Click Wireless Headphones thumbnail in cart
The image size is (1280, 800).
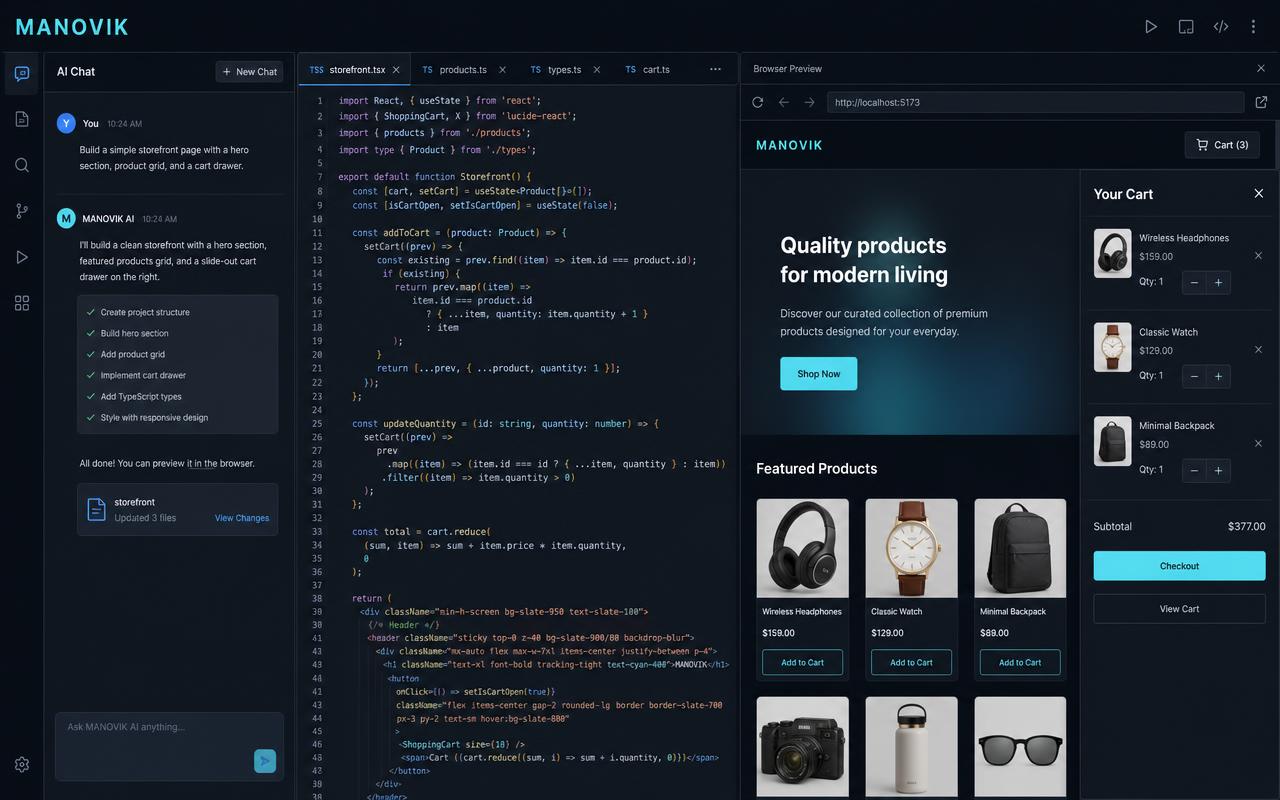[1112, 254]
